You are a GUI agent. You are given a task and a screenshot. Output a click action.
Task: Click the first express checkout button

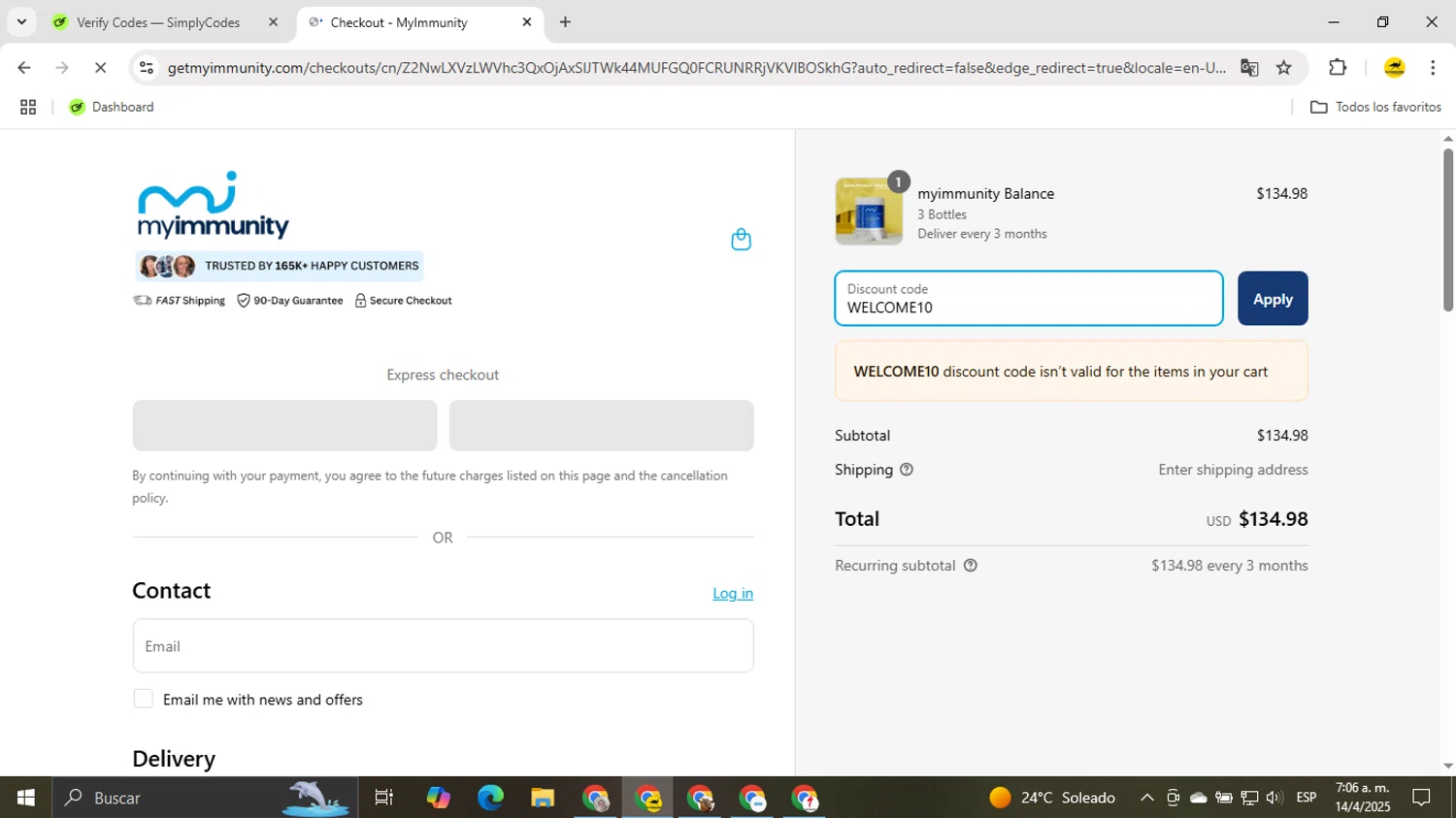(x=284, y=426)
